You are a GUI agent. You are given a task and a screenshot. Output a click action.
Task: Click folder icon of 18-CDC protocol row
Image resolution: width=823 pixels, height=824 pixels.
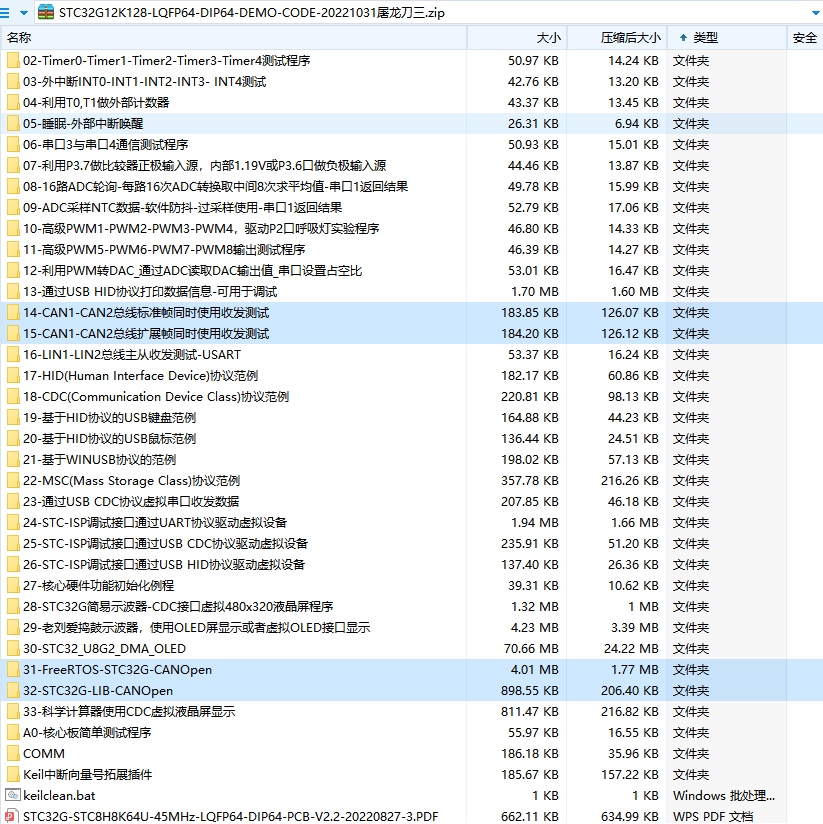tap(13, 397)
